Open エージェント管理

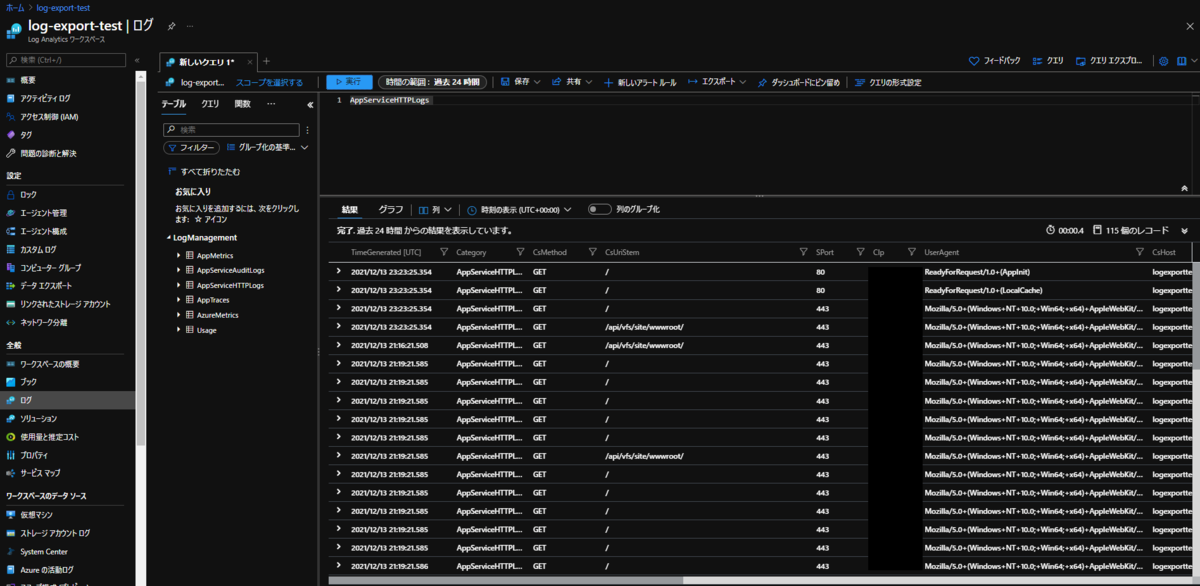pos(43,213)
